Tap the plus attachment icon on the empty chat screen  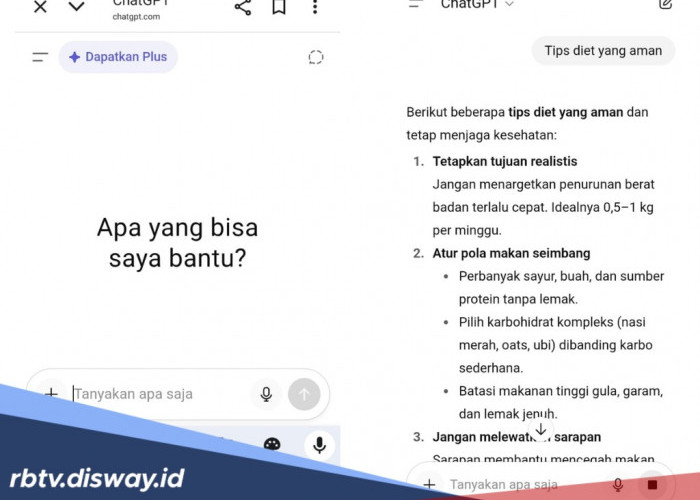(x=51, y=393)
